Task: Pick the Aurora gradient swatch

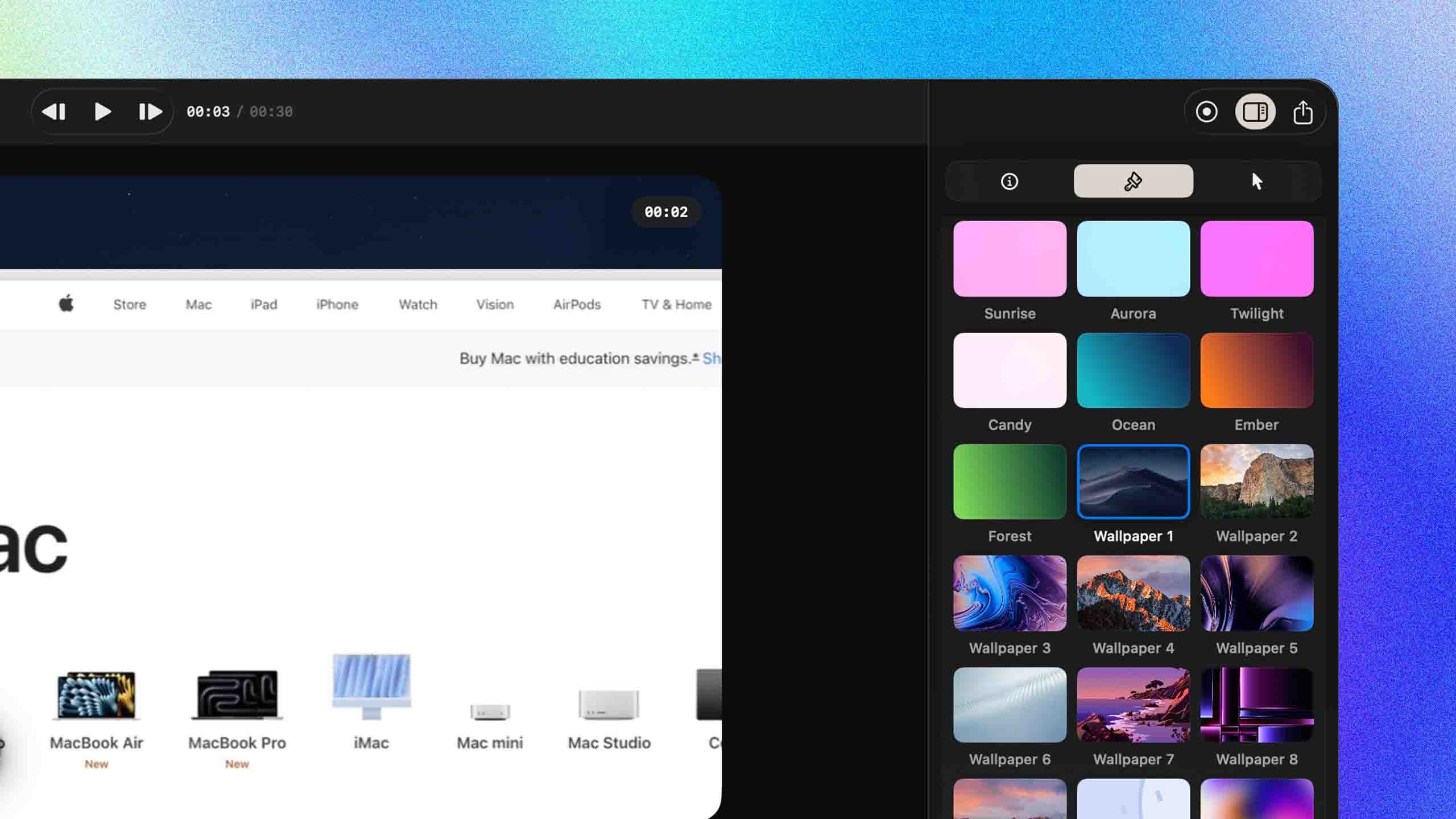Action: tap(1133, 259)
